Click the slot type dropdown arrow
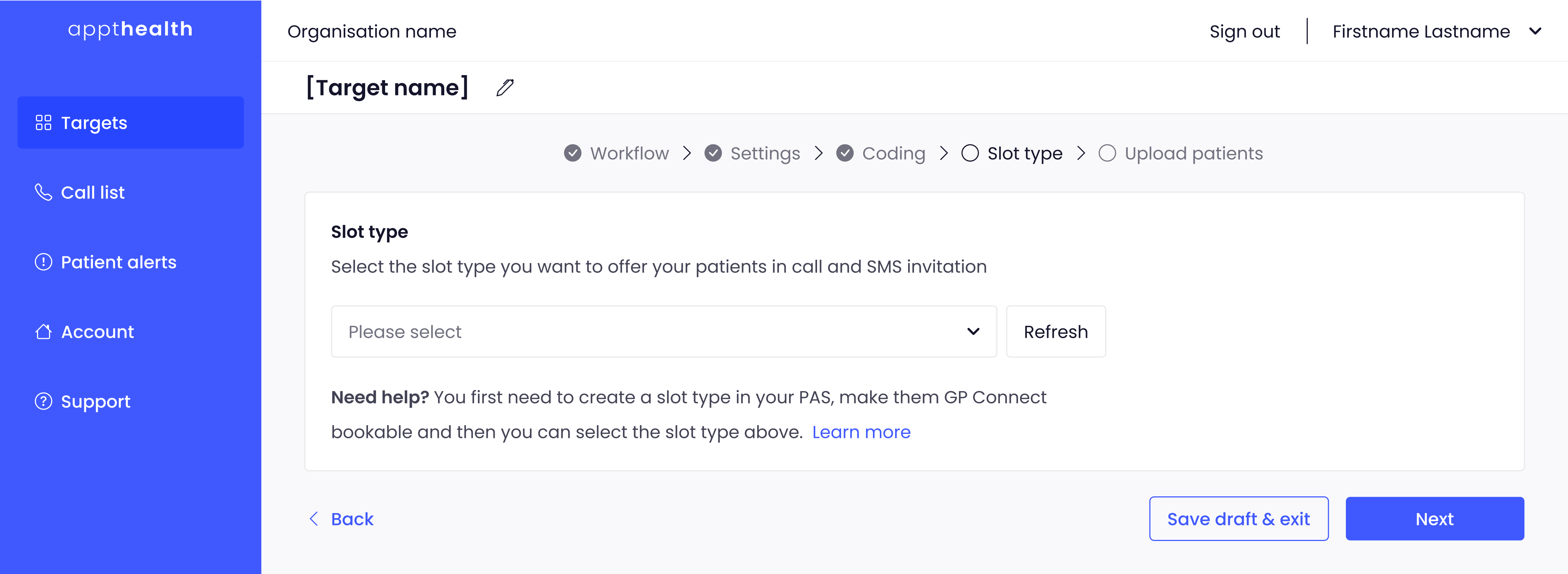1568x574 pixels. coord(973,332)
